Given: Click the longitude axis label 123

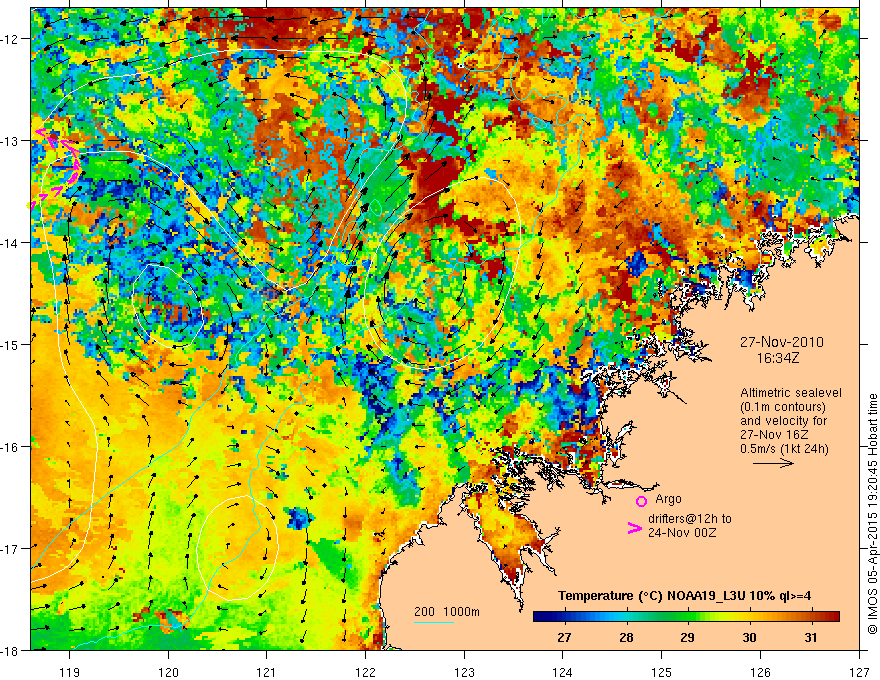Looking at the screenshot, I should click(x=464, y=672).
